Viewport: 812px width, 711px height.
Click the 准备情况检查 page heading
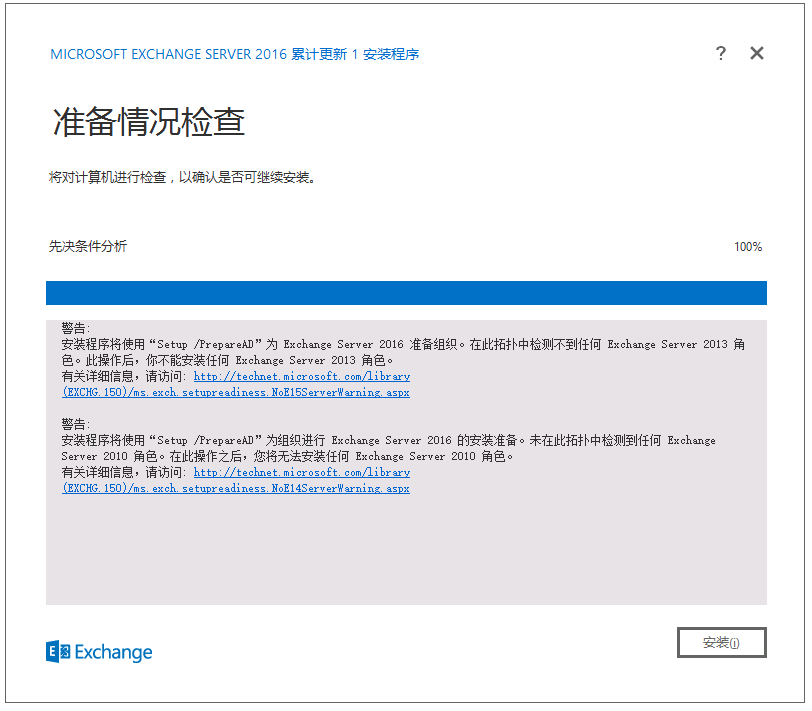click(149, 123)
